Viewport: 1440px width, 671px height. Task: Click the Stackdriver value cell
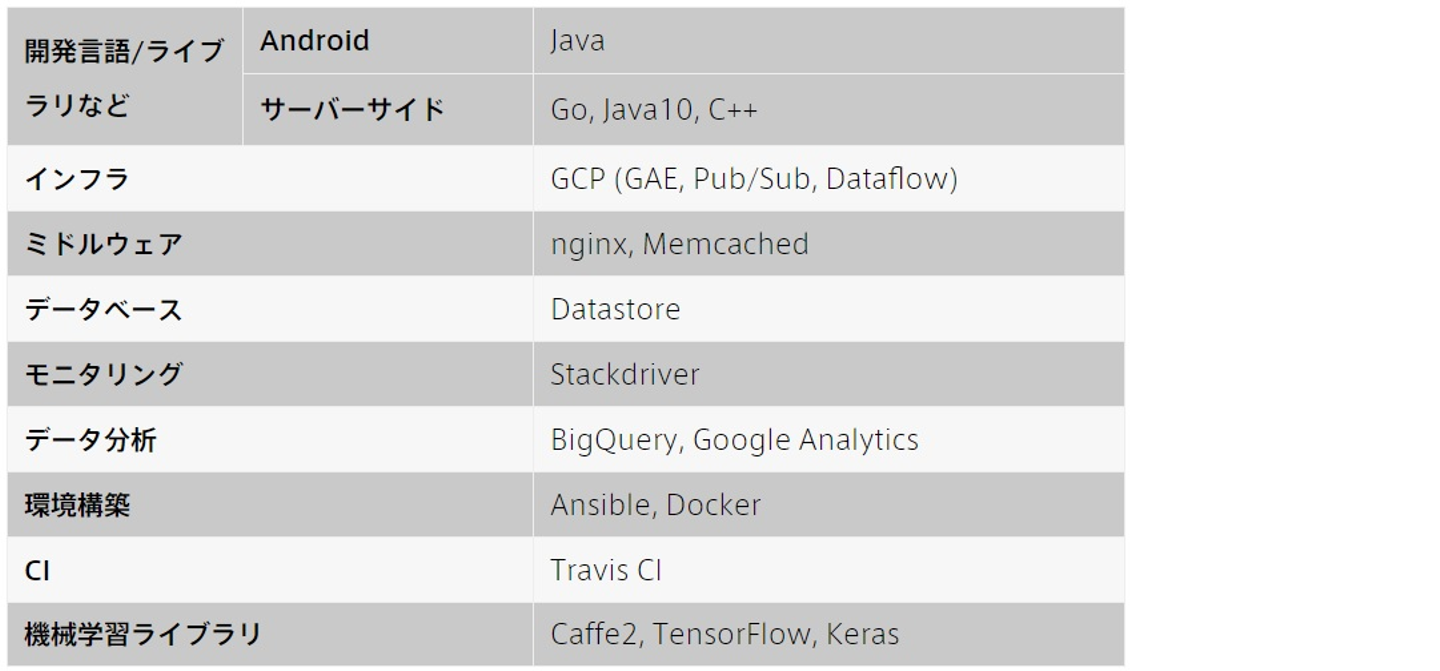point(625,374)
